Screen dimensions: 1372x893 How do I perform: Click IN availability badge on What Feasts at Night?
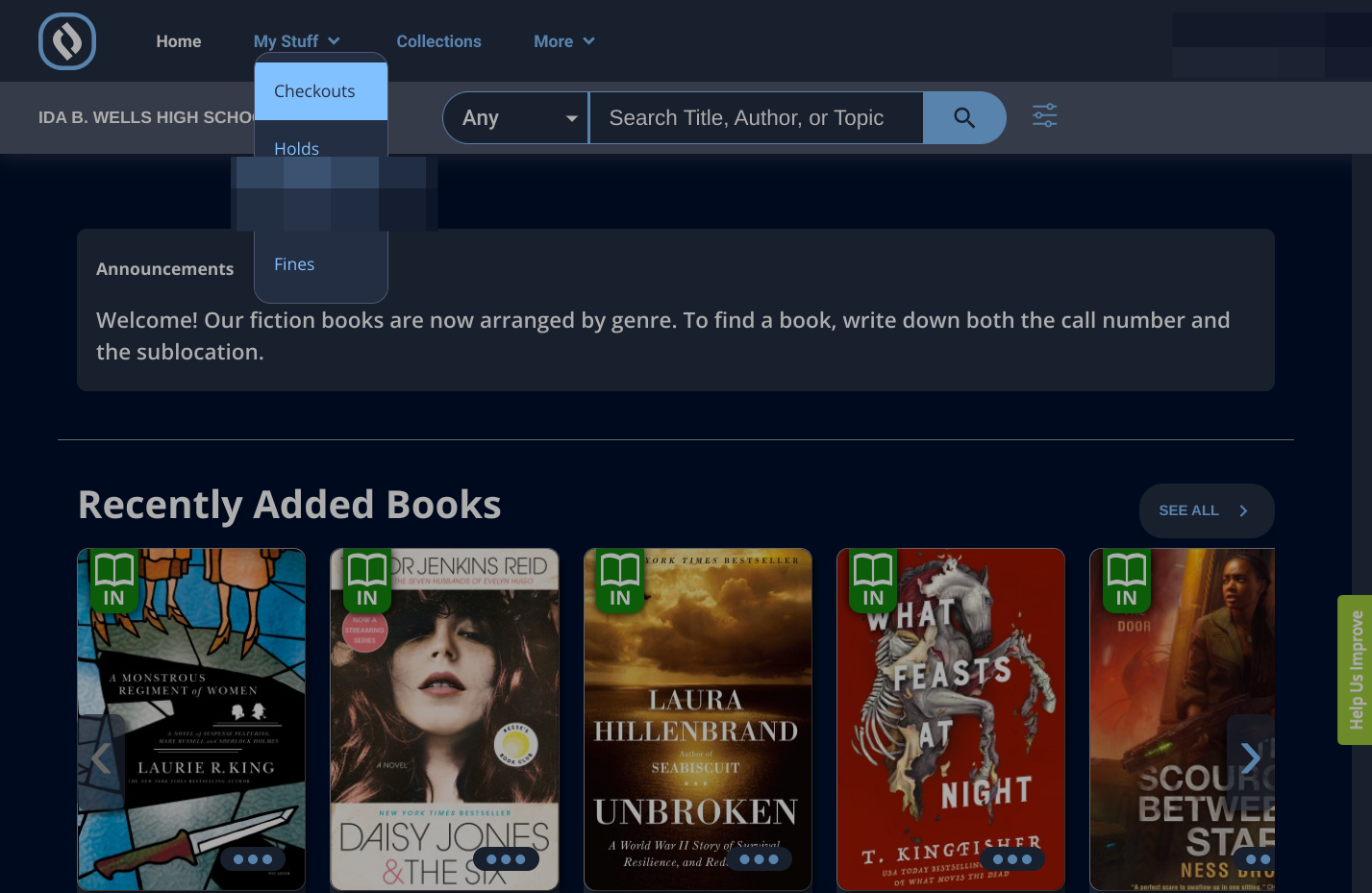[x=873, y=582]
